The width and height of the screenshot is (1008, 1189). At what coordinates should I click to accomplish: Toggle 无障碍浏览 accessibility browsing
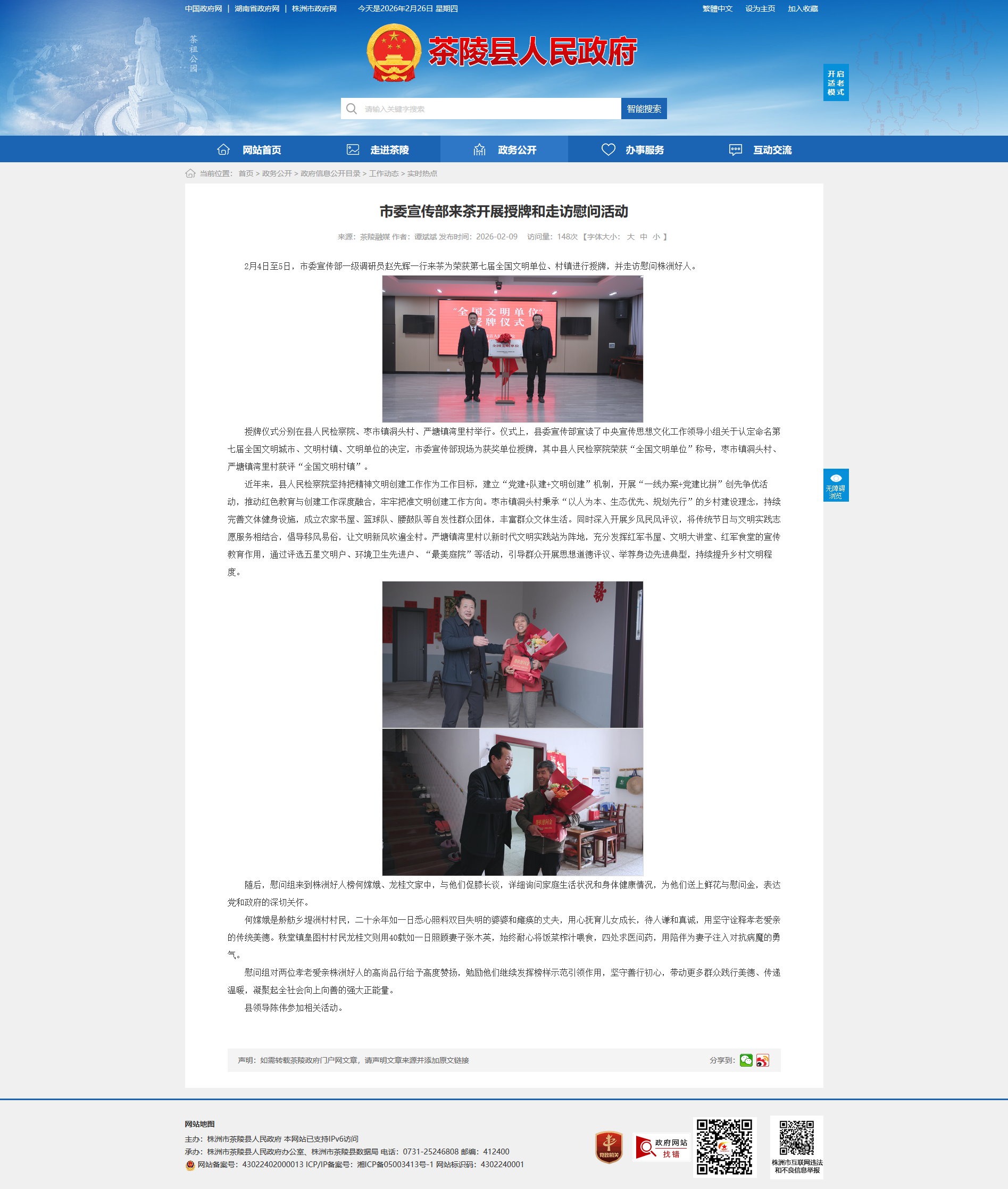(x=836, y=485)
